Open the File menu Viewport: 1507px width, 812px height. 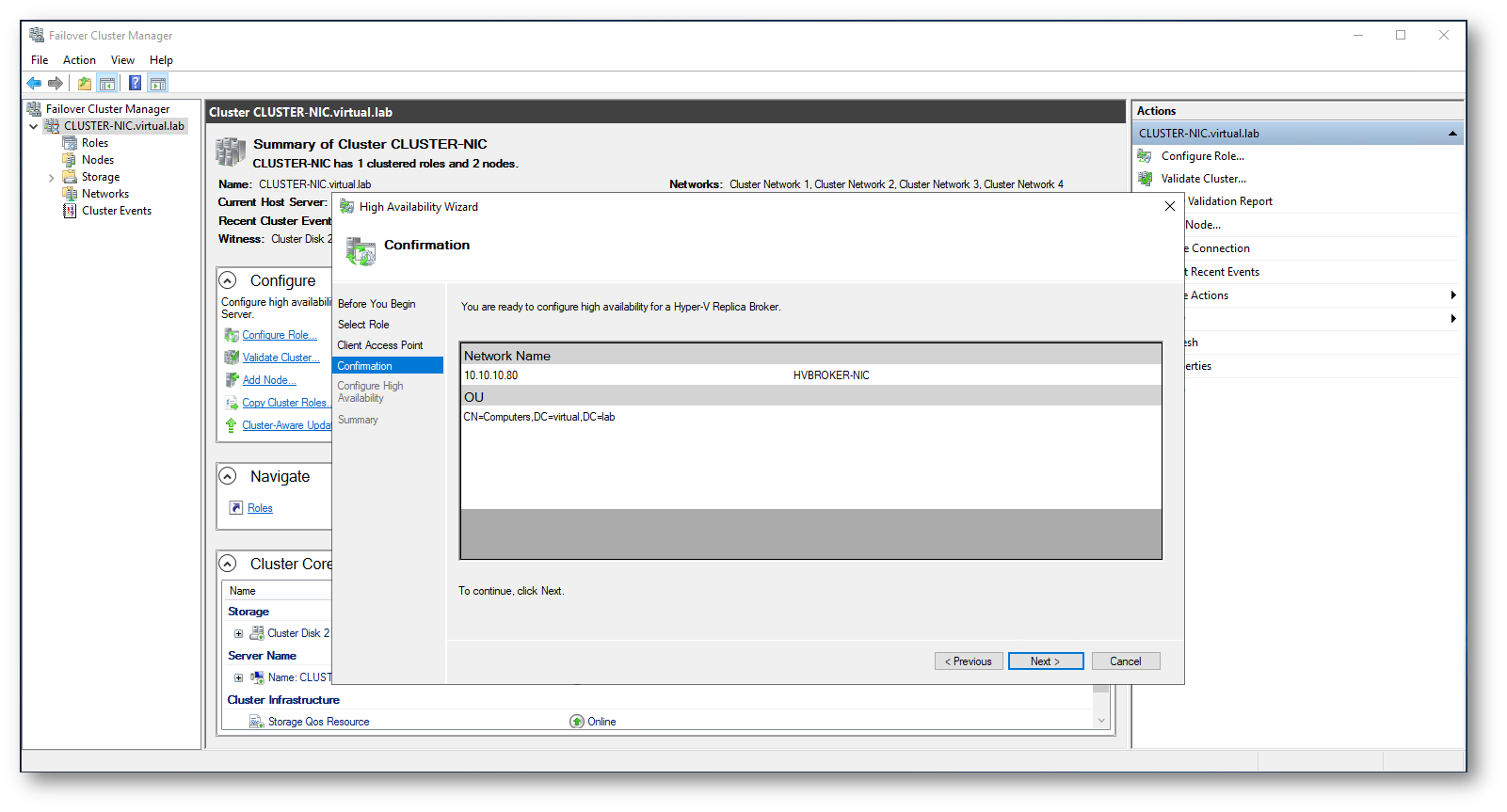click(x=40, y=60)
